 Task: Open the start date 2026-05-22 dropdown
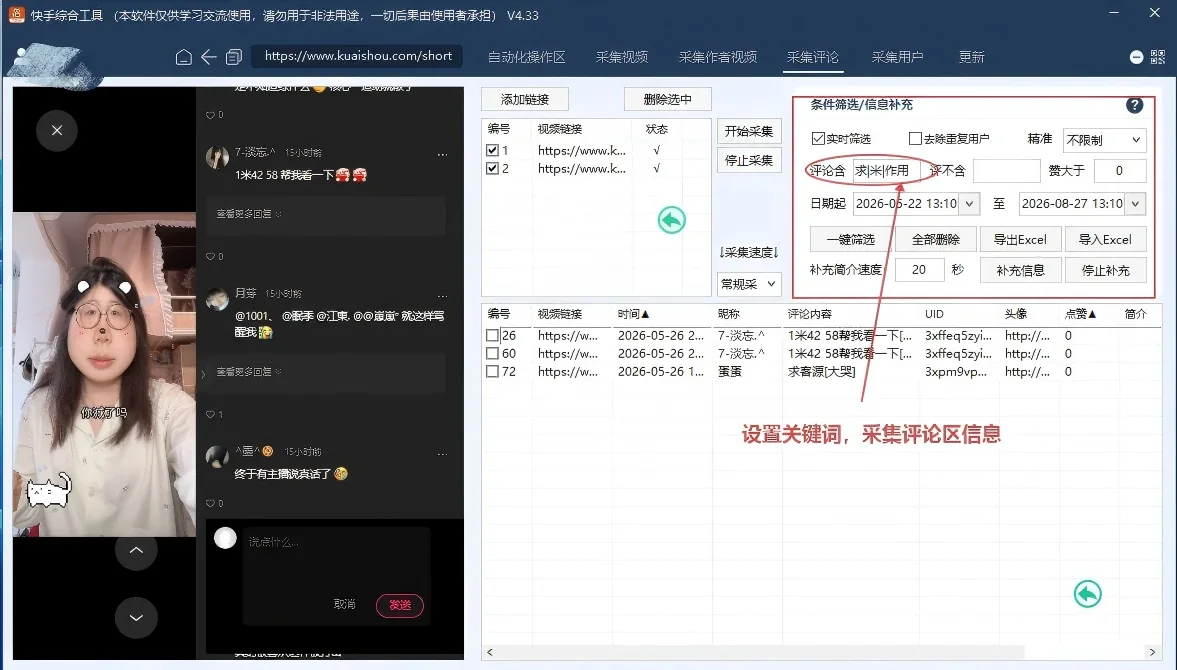tap(969, 203)
